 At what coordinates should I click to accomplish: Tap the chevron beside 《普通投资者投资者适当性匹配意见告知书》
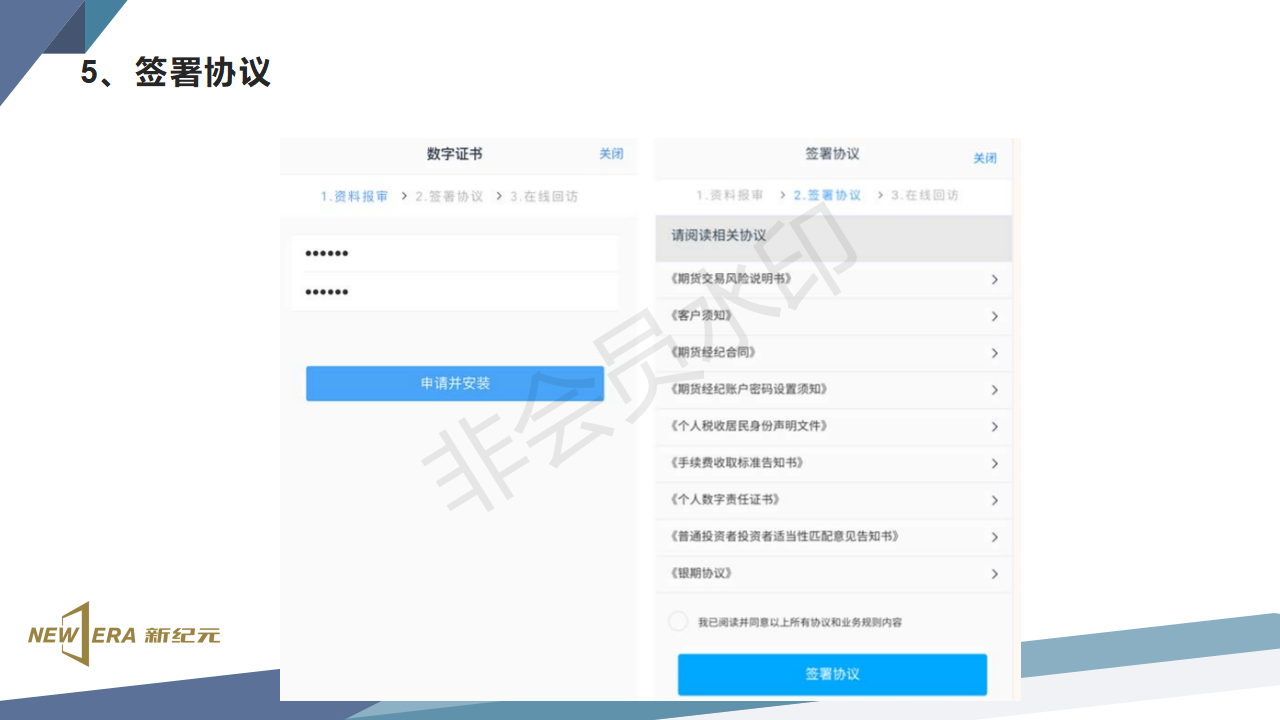pos(994,537)
